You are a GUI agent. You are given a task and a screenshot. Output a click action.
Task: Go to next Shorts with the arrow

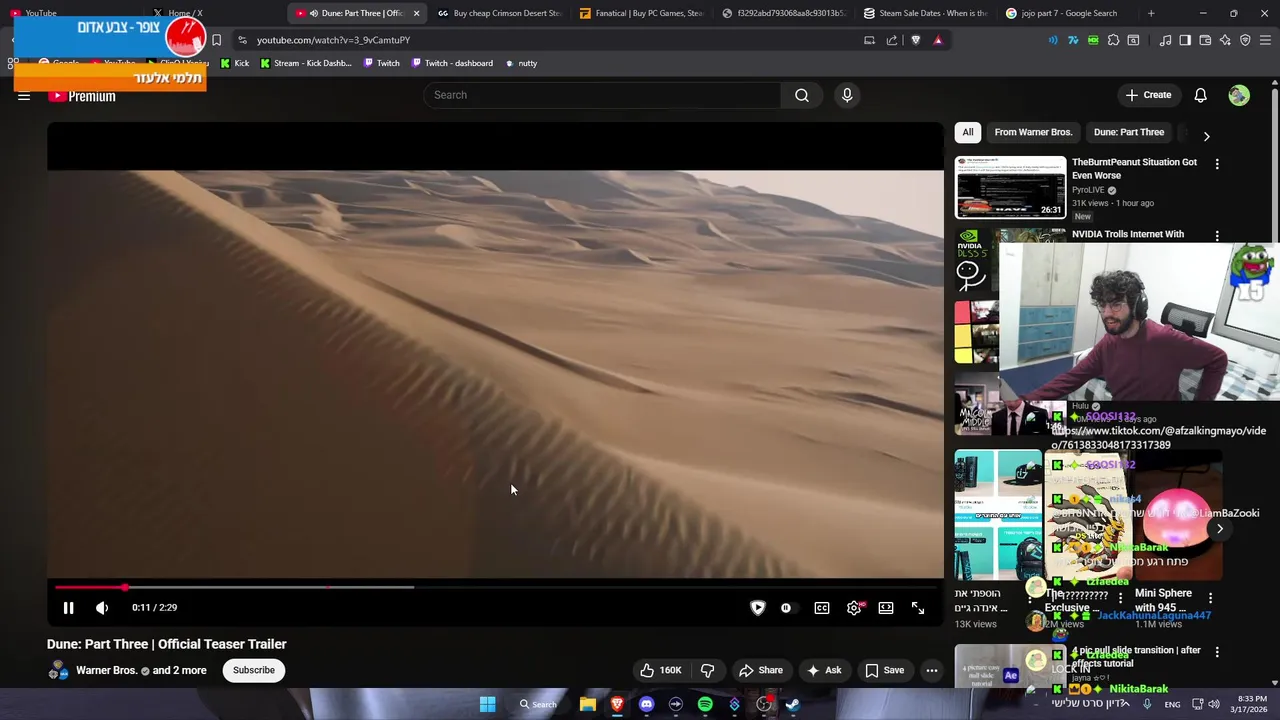[1219, 528]
